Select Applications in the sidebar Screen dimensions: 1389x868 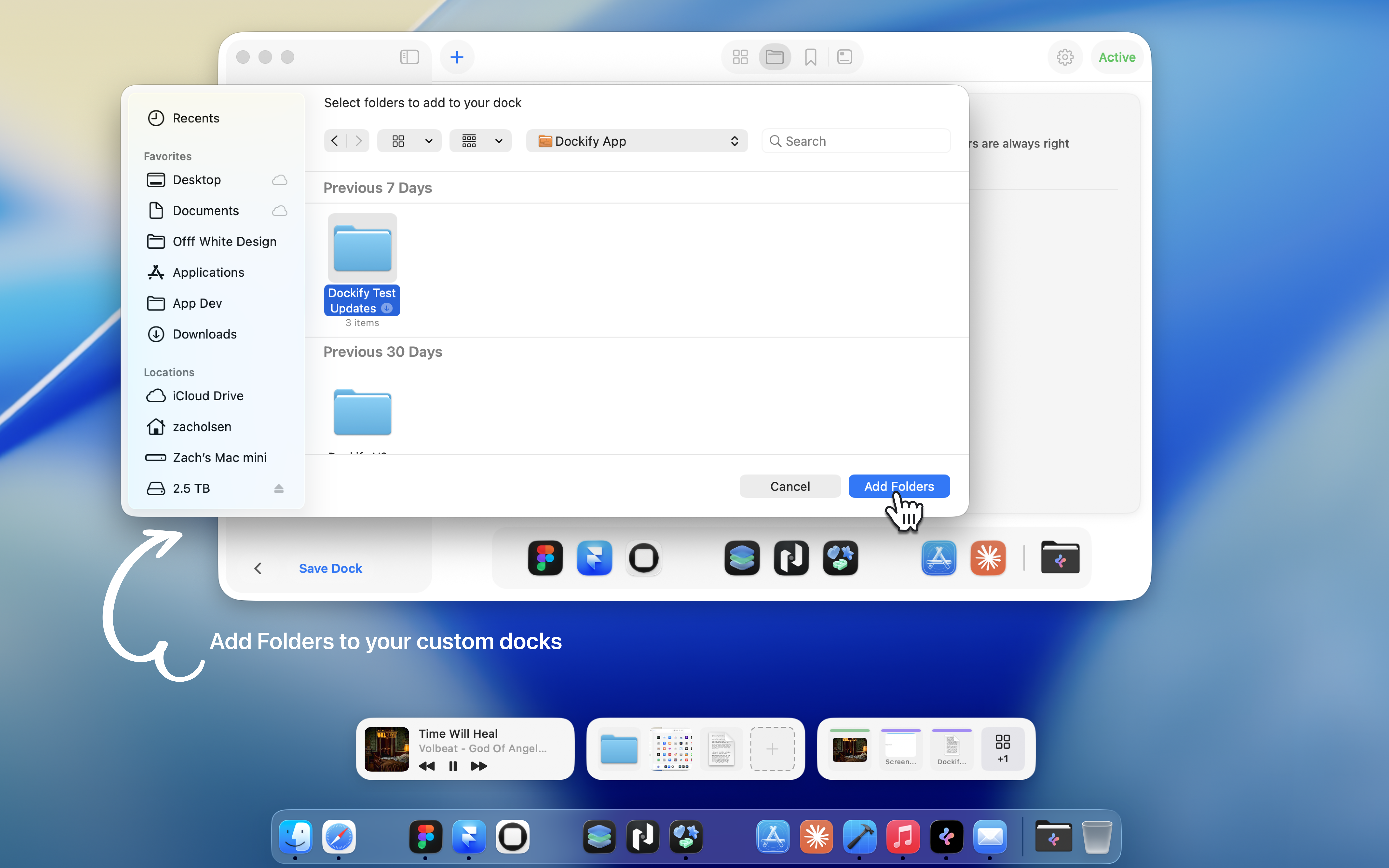pyautogui.click(x=208, y=273)
